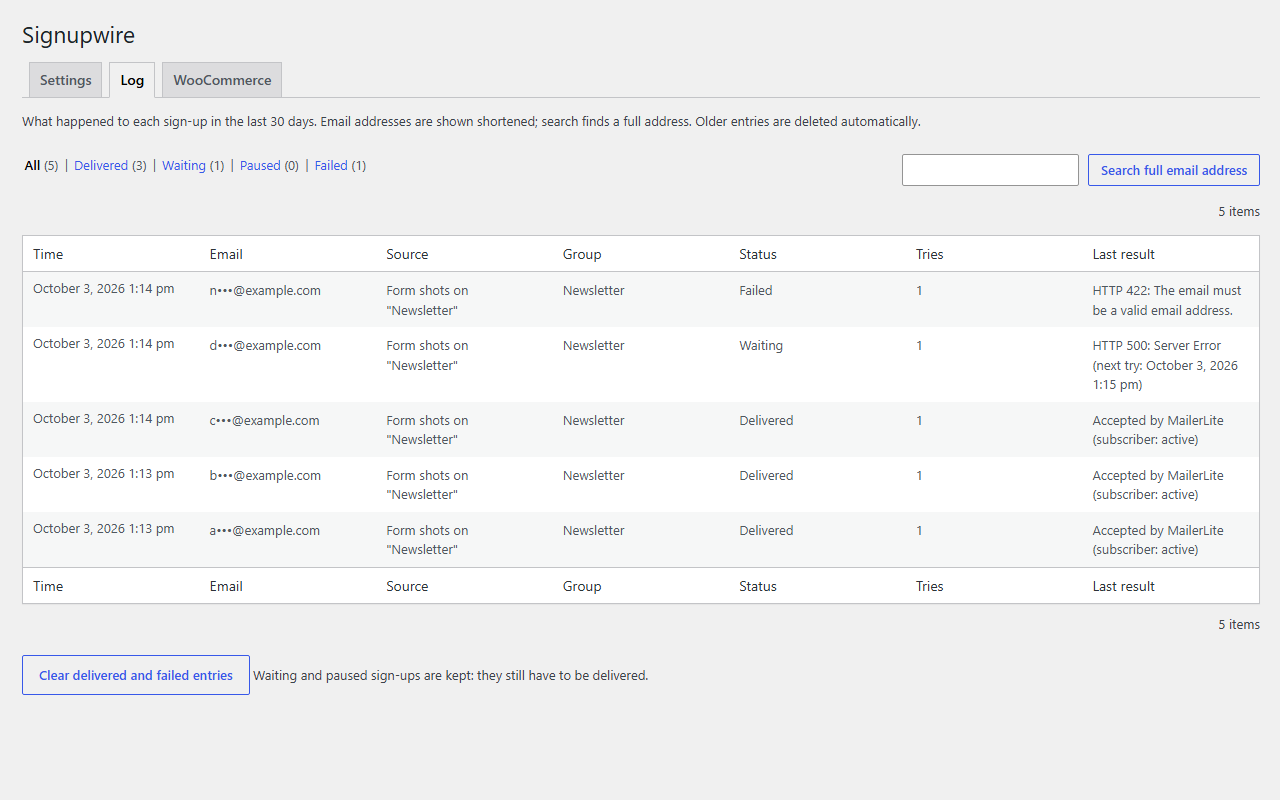Click Status footer column label
Screen dimensions: 1280x800
pyautogui.click(x=758, y=586)
